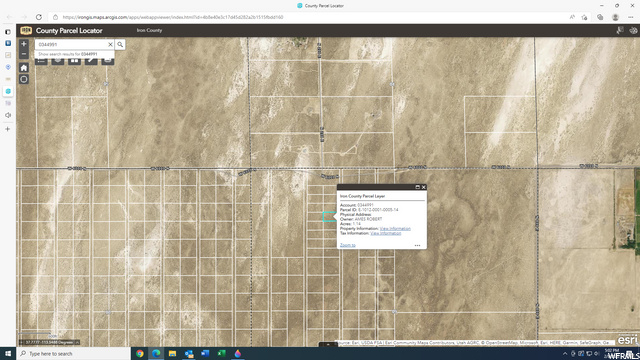The width and height of the screenshot is (640, 360).
Task: Open browser Collections icon
Action: [600, 17]
